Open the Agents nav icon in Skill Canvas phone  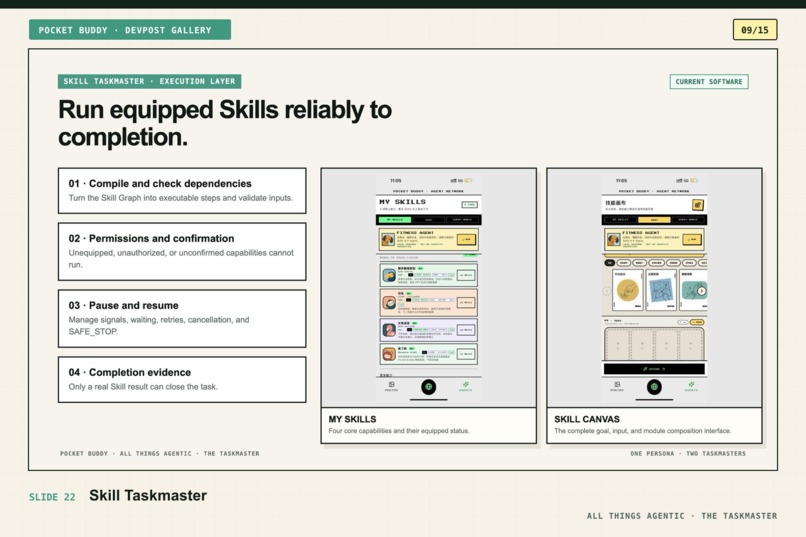pos(691,386)
